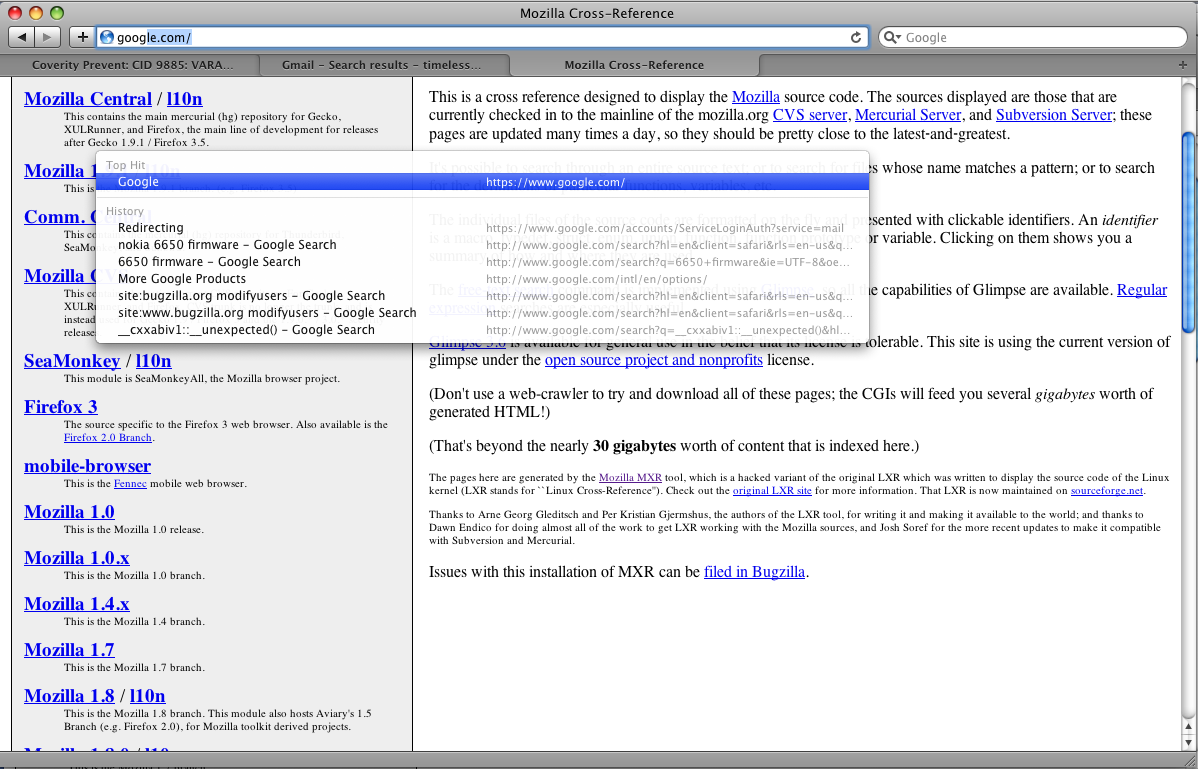Choose the Google top hit suggestion

482,182
